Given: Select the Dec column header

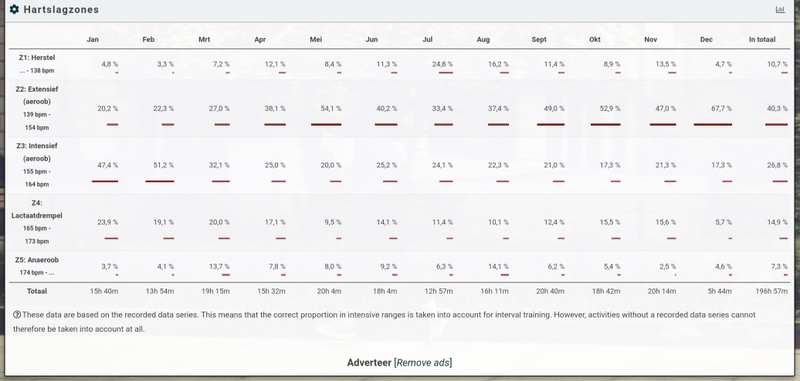Looking at the screenshot, I should point(707,39).
